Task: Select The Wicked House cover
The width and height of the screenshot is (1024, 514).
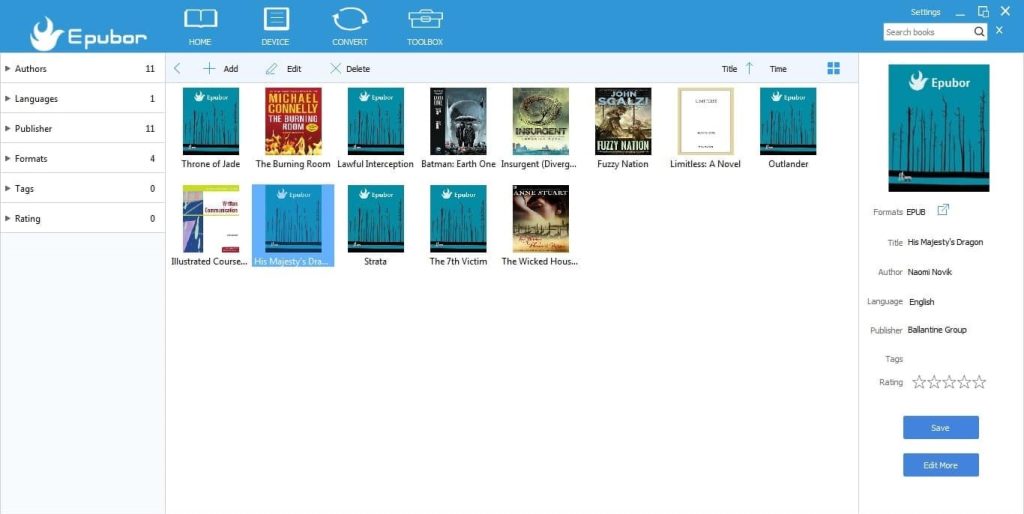Action: (x=540, y=219)
